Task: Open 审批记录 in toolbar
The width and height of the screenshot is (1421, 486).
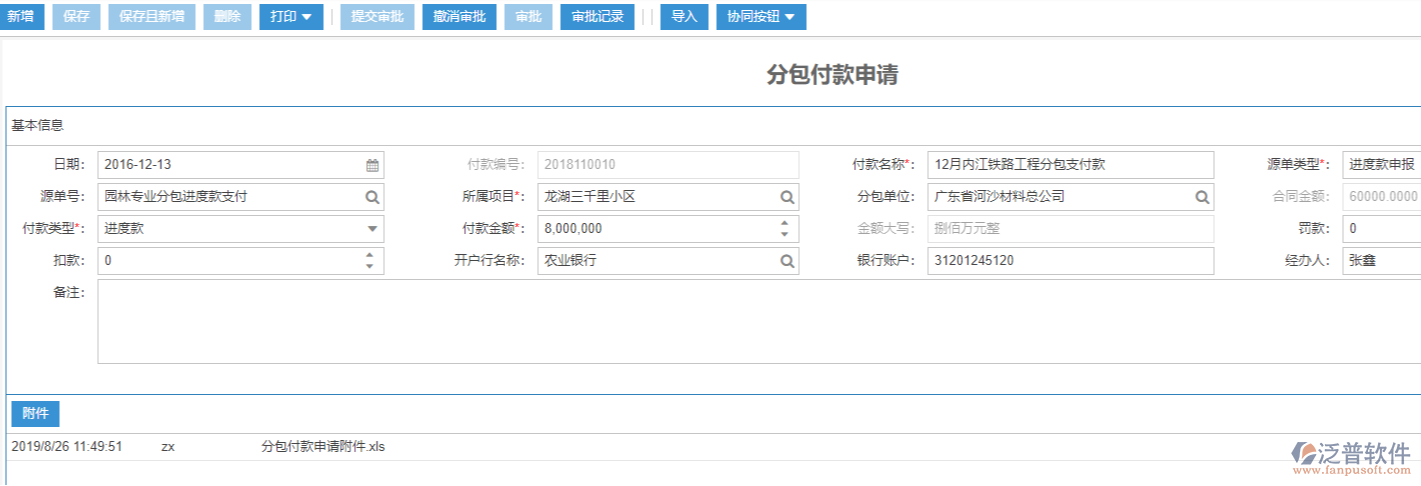Action: tap(597, 17)
